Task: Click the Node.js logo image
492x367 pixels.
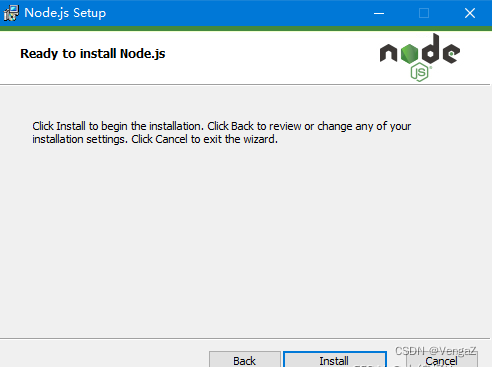Action: (420, 57)
